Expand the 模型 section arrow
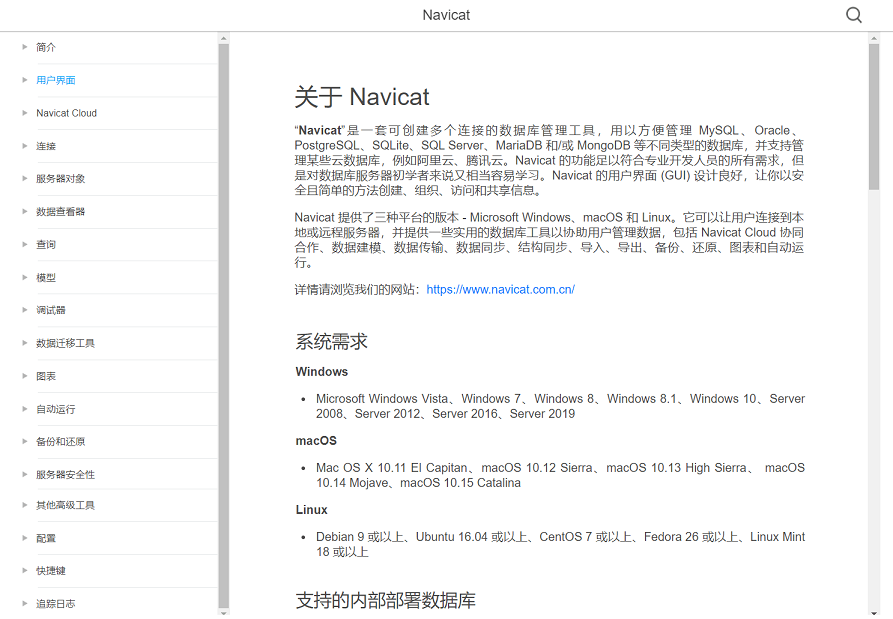 tap(24, 277)
